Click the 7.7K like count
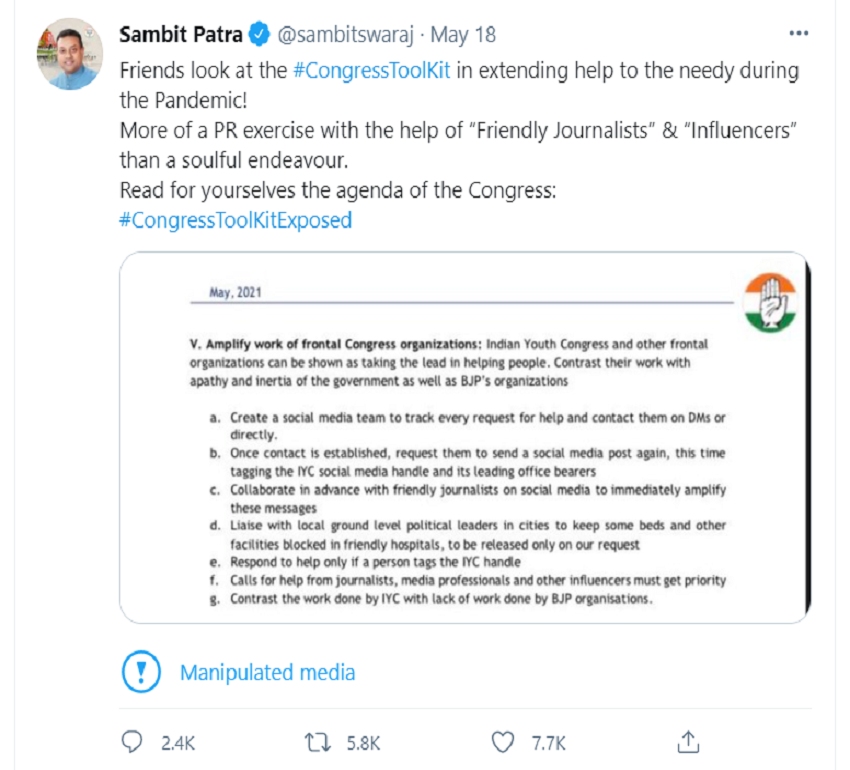 click(x=548, y=743)
